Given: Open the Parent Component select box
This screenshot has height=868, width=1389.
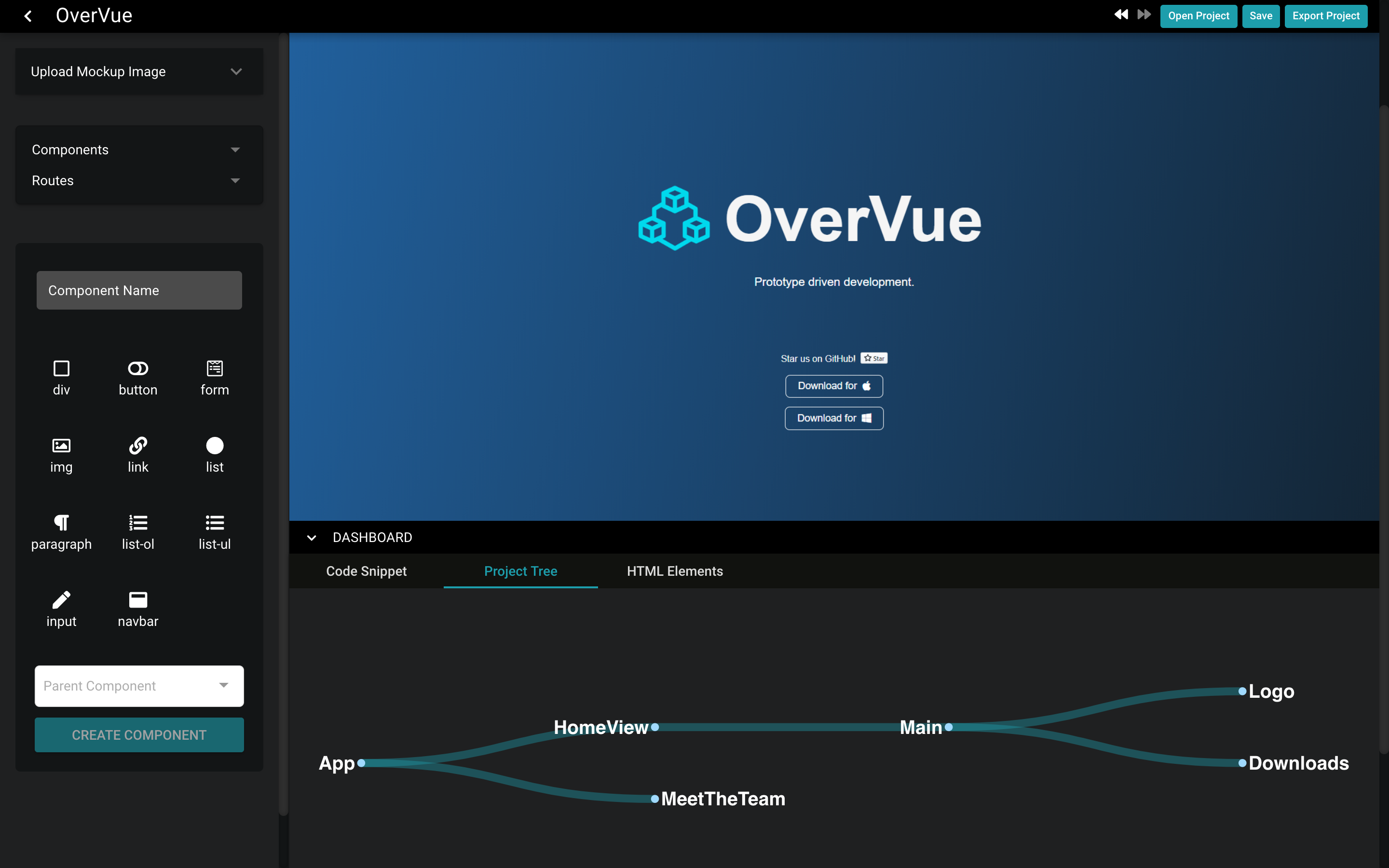Looking at the screenshot, I should coord(139,686).
